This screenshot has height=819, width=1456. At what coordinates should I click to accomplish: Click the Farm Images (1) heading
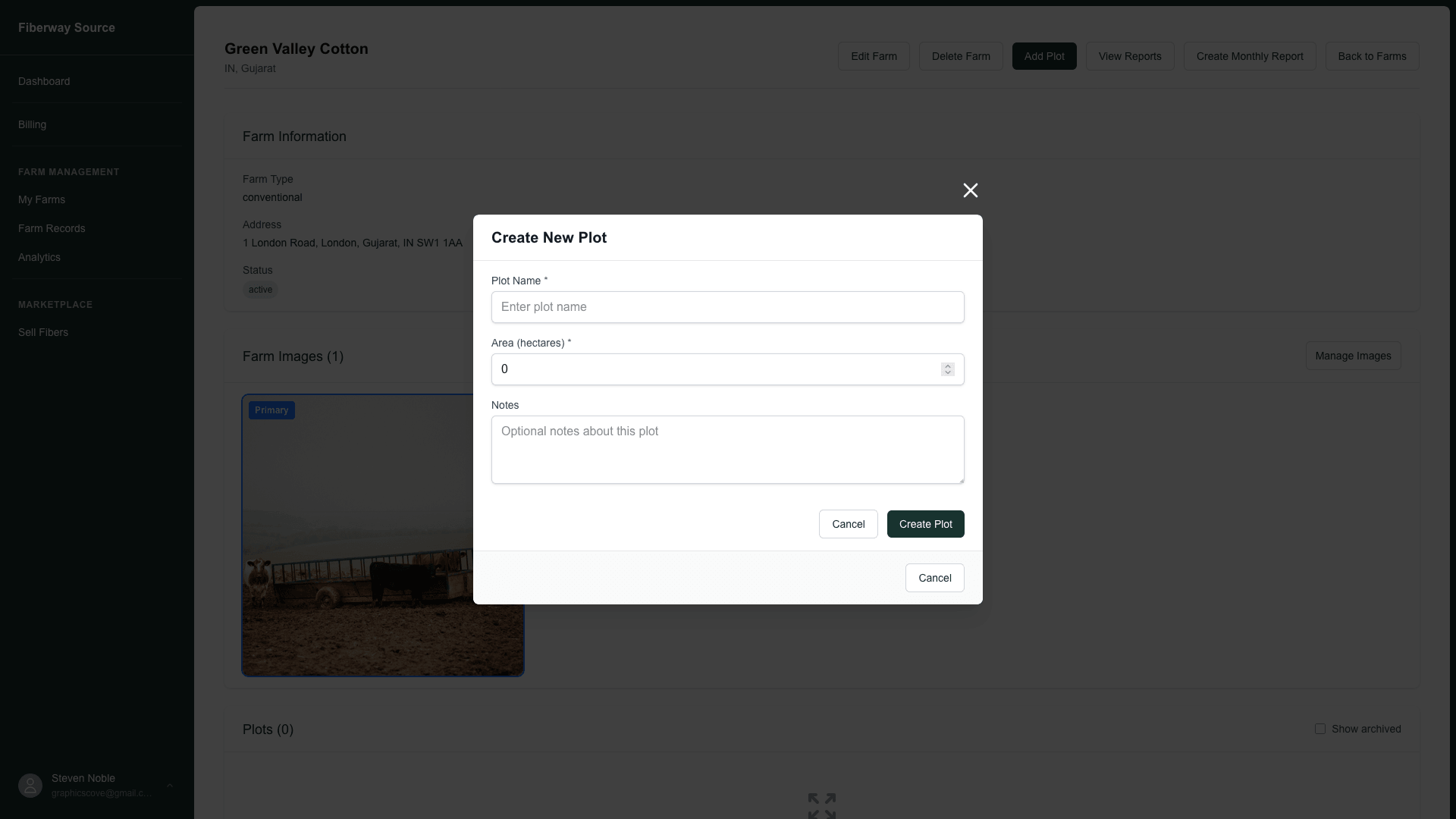[x=293, y=356]
